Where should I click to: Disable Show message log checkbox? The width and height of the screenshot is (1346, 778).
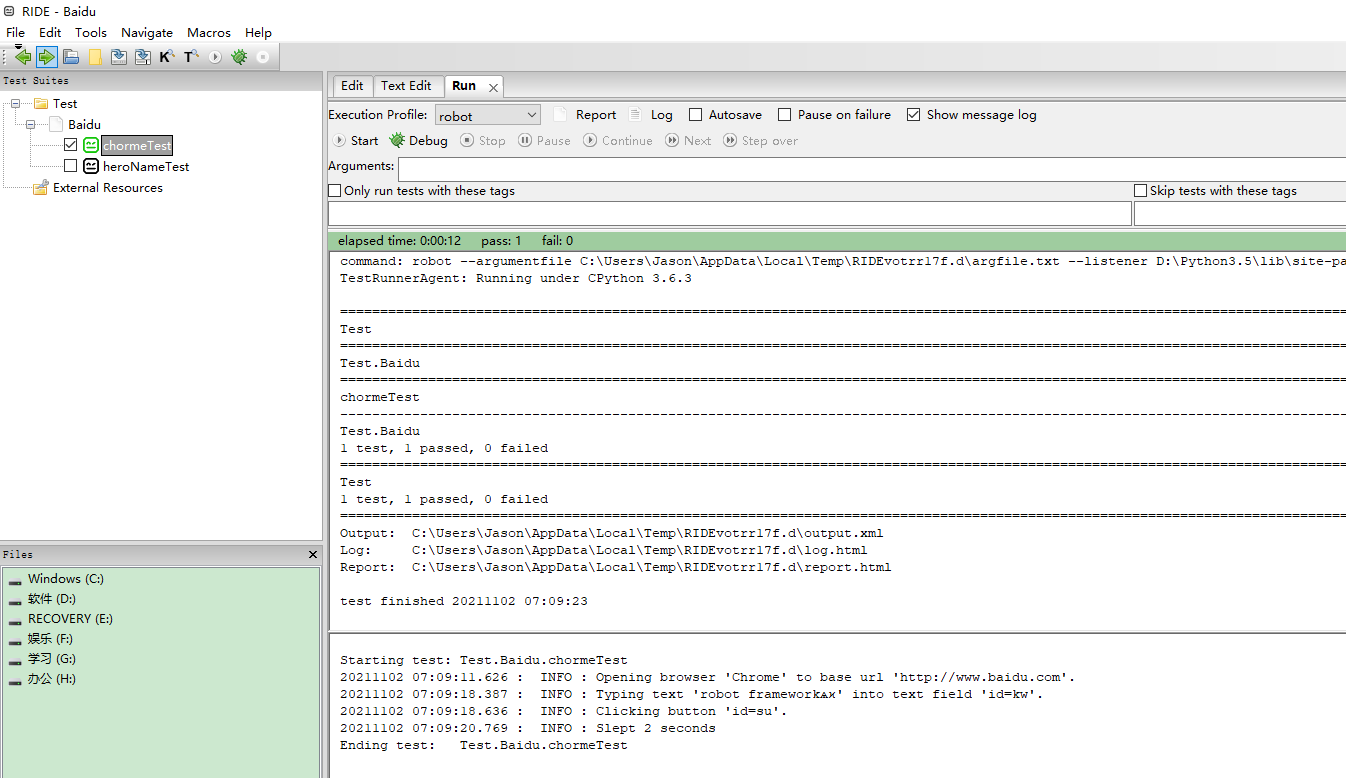pos(913,115)
